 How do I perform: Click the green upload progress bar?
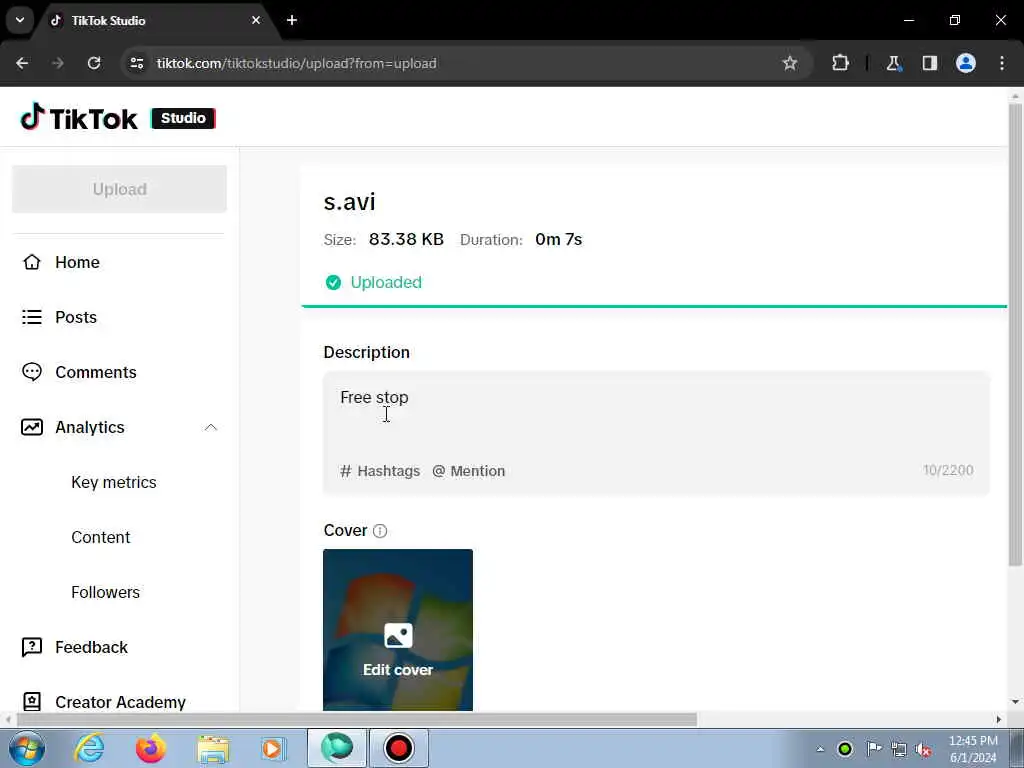click(x=654, y=306)
